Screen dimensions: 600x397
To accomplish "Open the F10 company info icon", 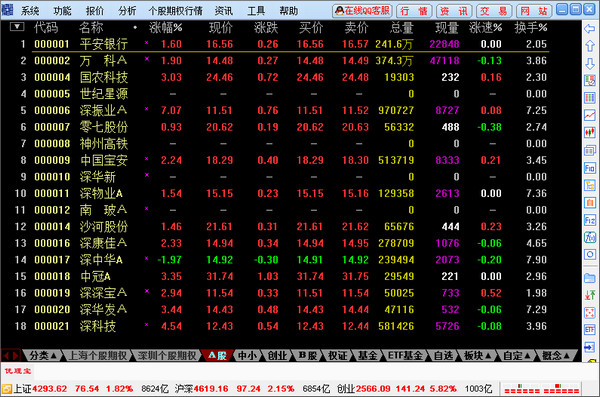I will coord(590,168).
